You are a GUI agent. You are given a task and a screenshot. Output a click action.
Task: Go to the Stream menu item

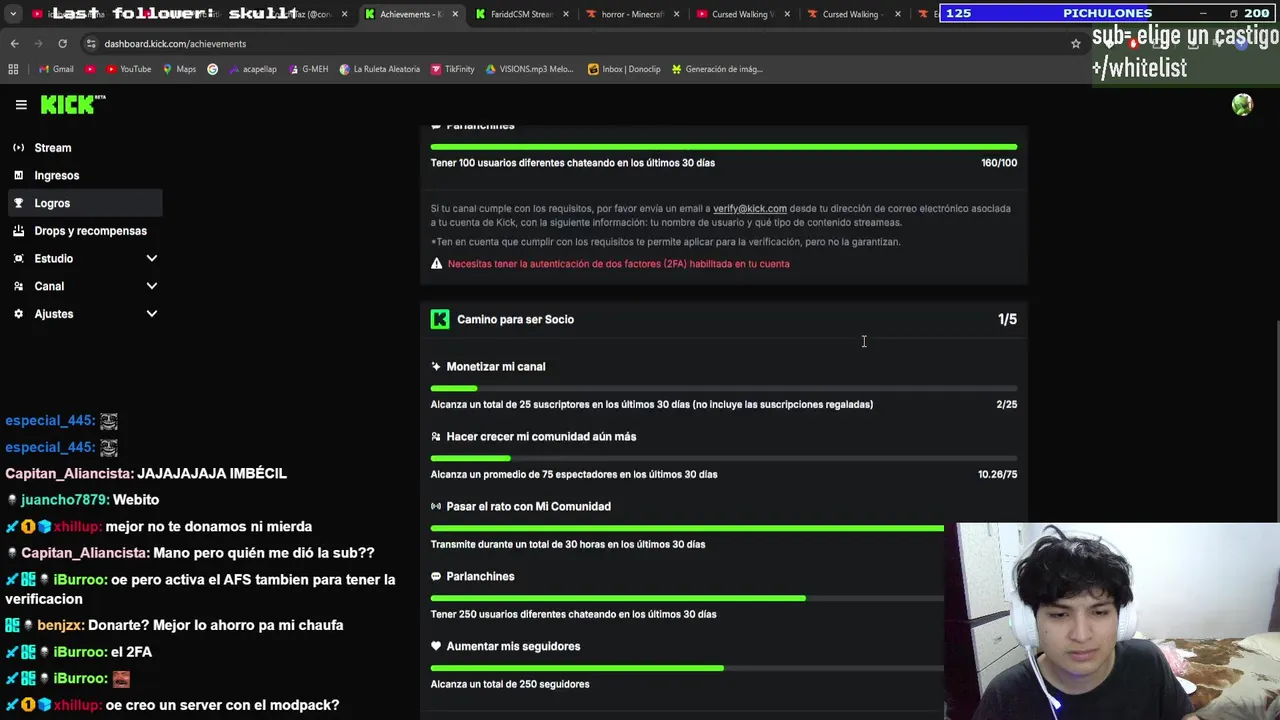84,148
